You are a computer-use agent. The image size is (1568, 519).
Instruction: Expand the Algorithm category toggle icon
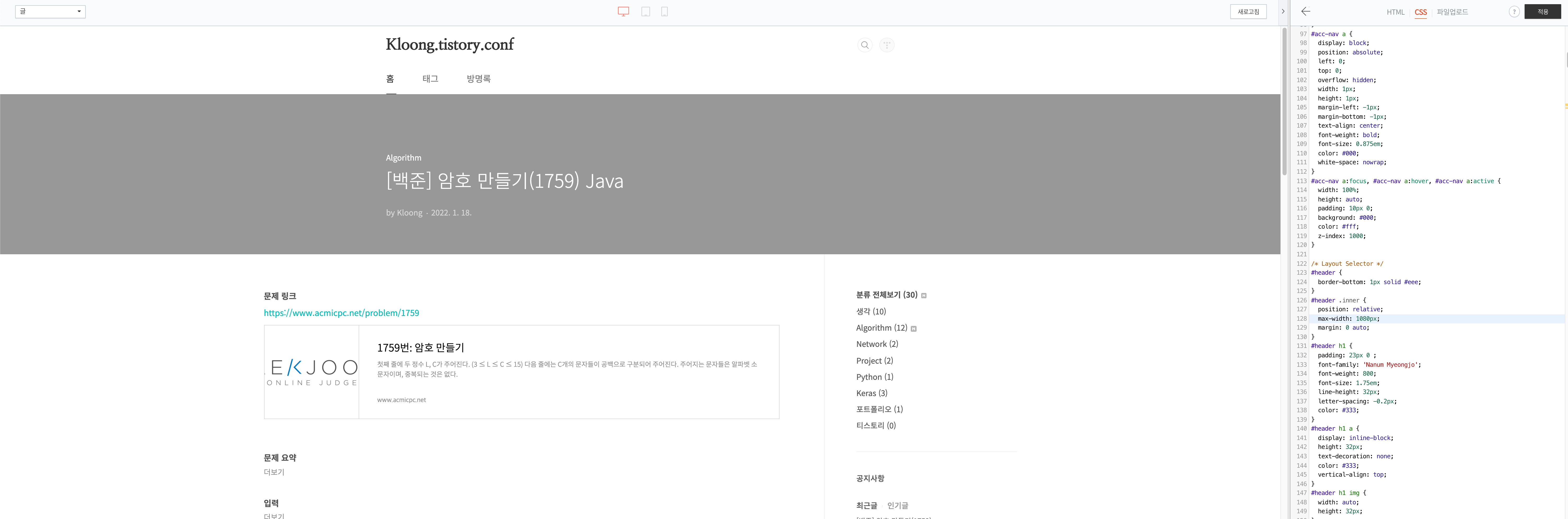(913, 329)
